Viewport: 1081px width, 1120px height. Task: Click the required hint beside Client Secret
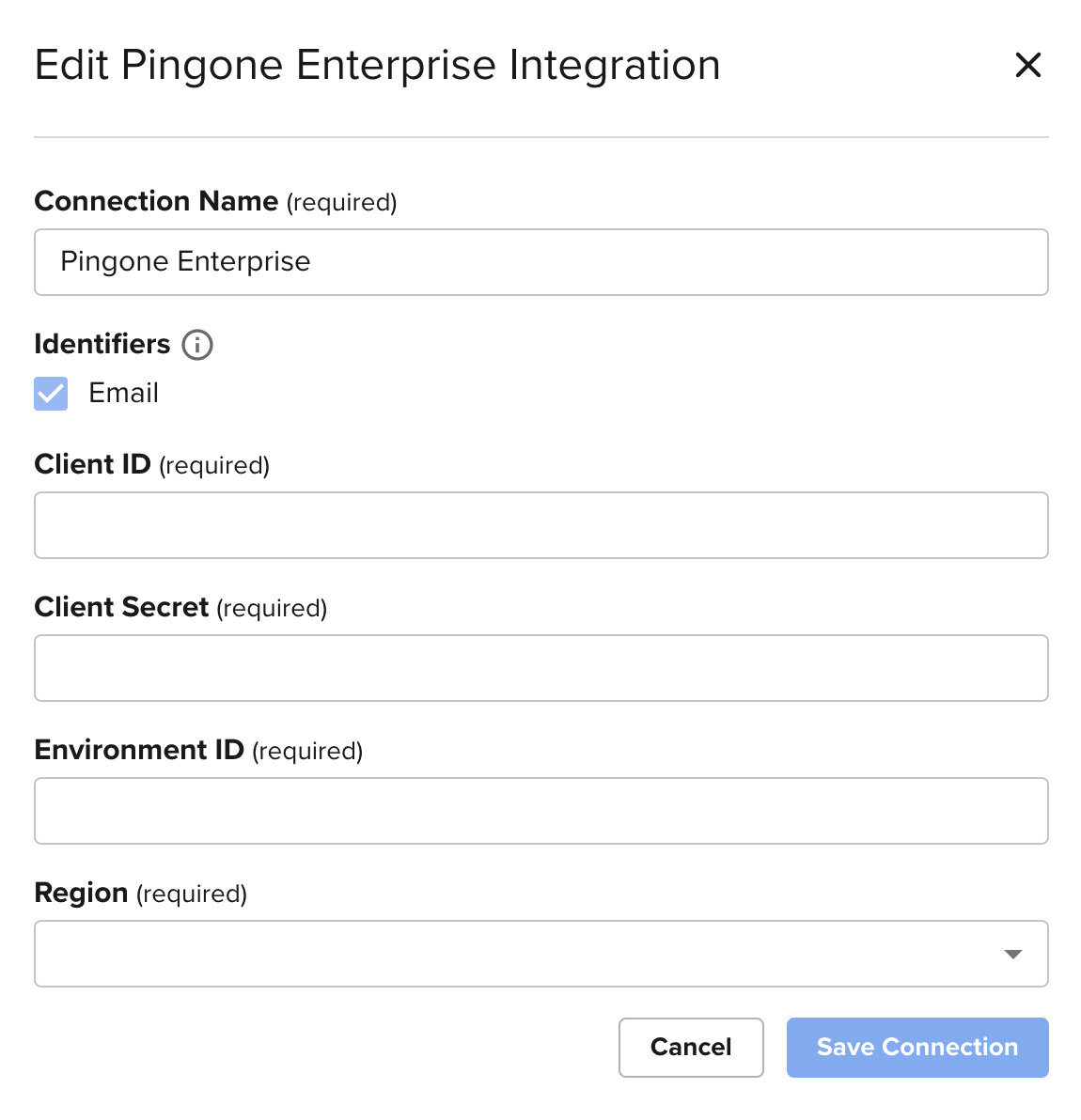tap(272, 608)
